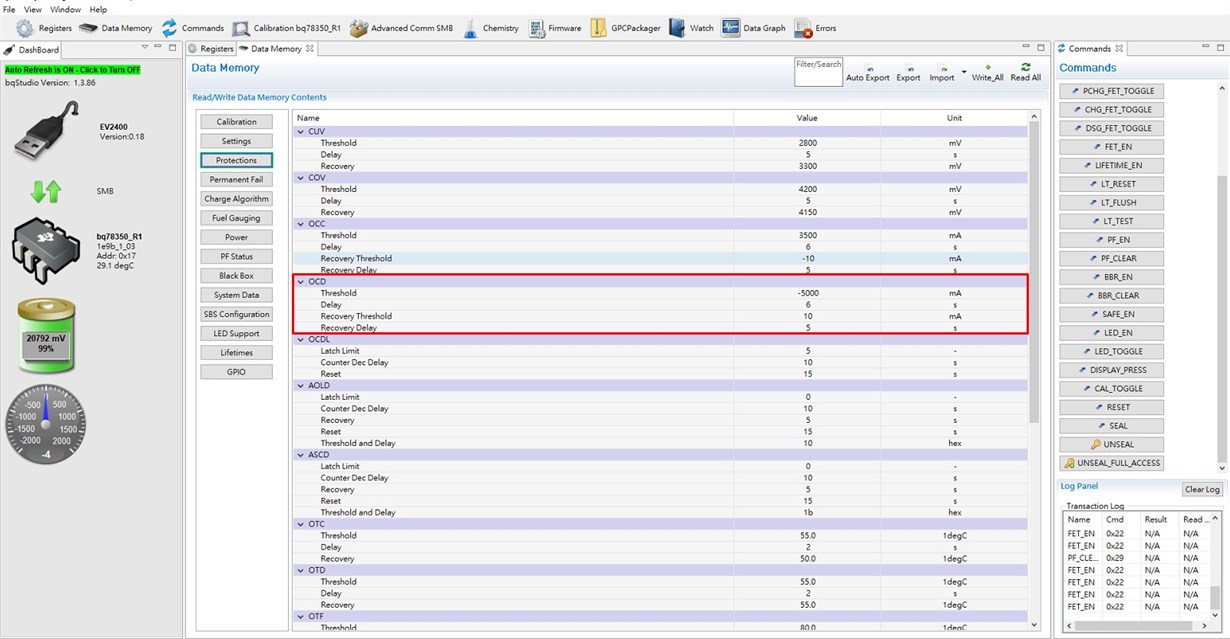Open the Watch tool
This screenshot has height=639, width=1230.
(x=677, y=28)
